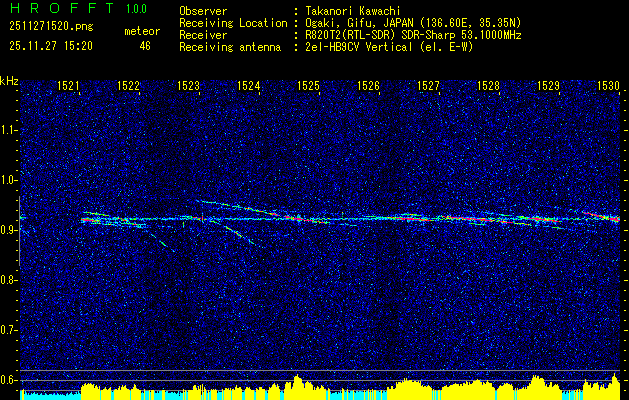
Task: Select the file name 2511271520.png
Action: click(51, 27)
